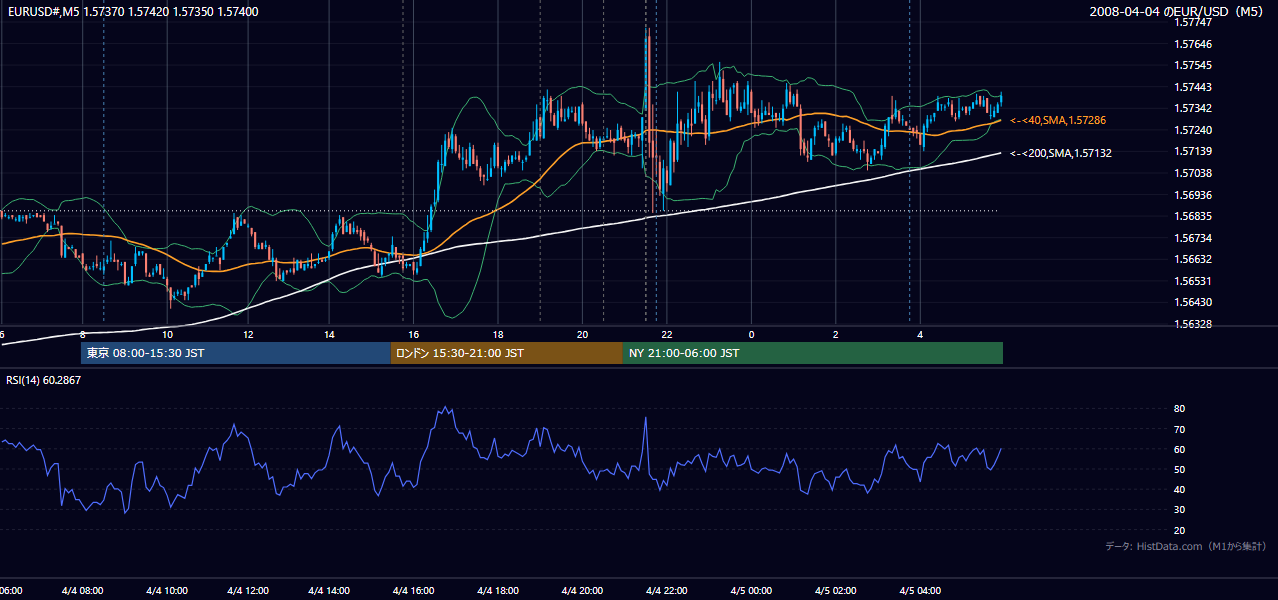Click price level 1.57646 on the price axis

pyautogui.click(x=1193, y=44)
